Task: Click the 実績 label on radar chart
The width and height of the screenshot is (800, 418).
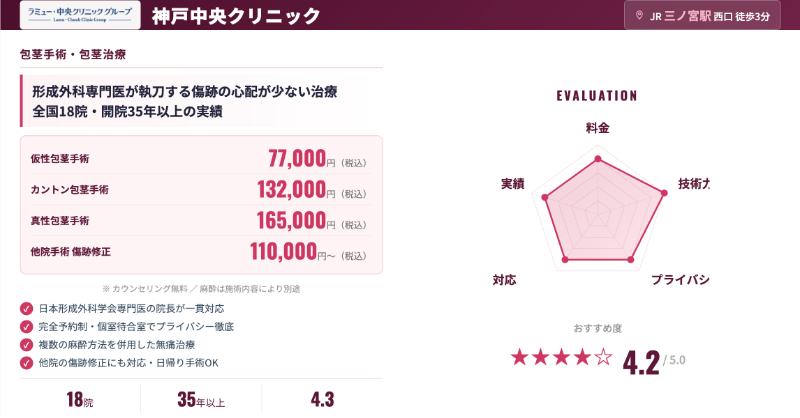Action: 513,184
